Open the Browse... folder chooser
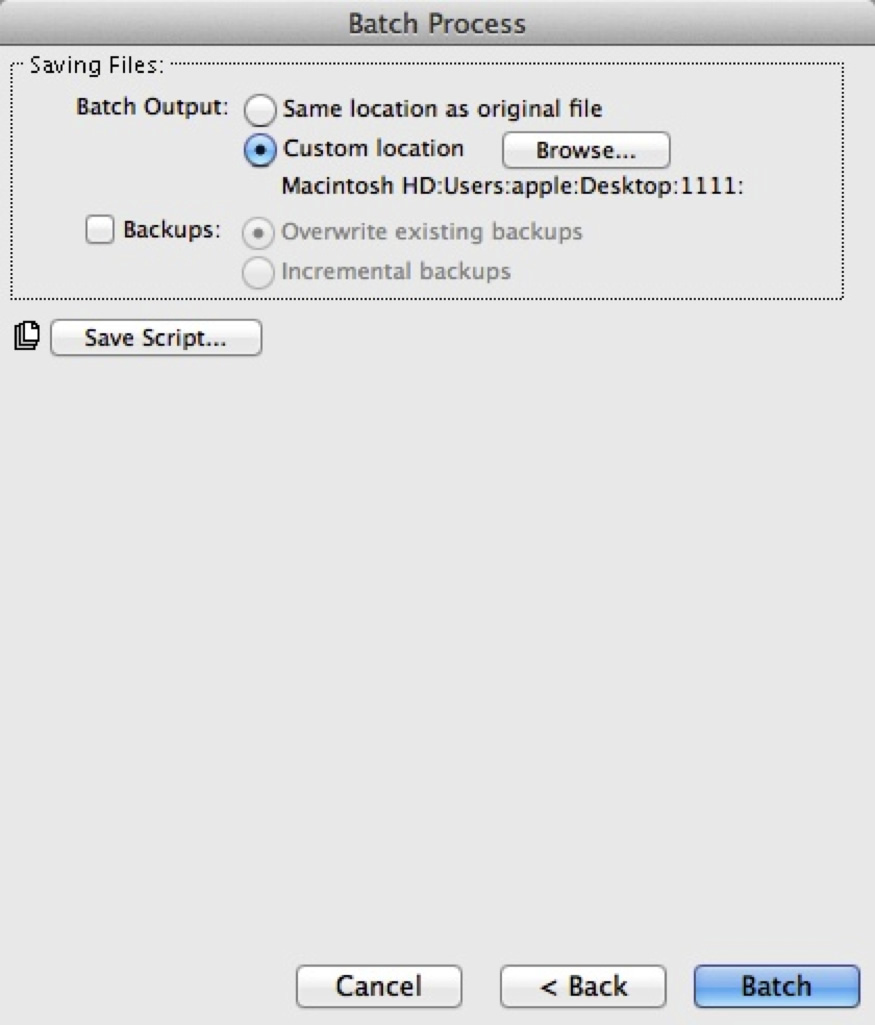This screenshot has height=1025, width=875. tap(586, 150)
